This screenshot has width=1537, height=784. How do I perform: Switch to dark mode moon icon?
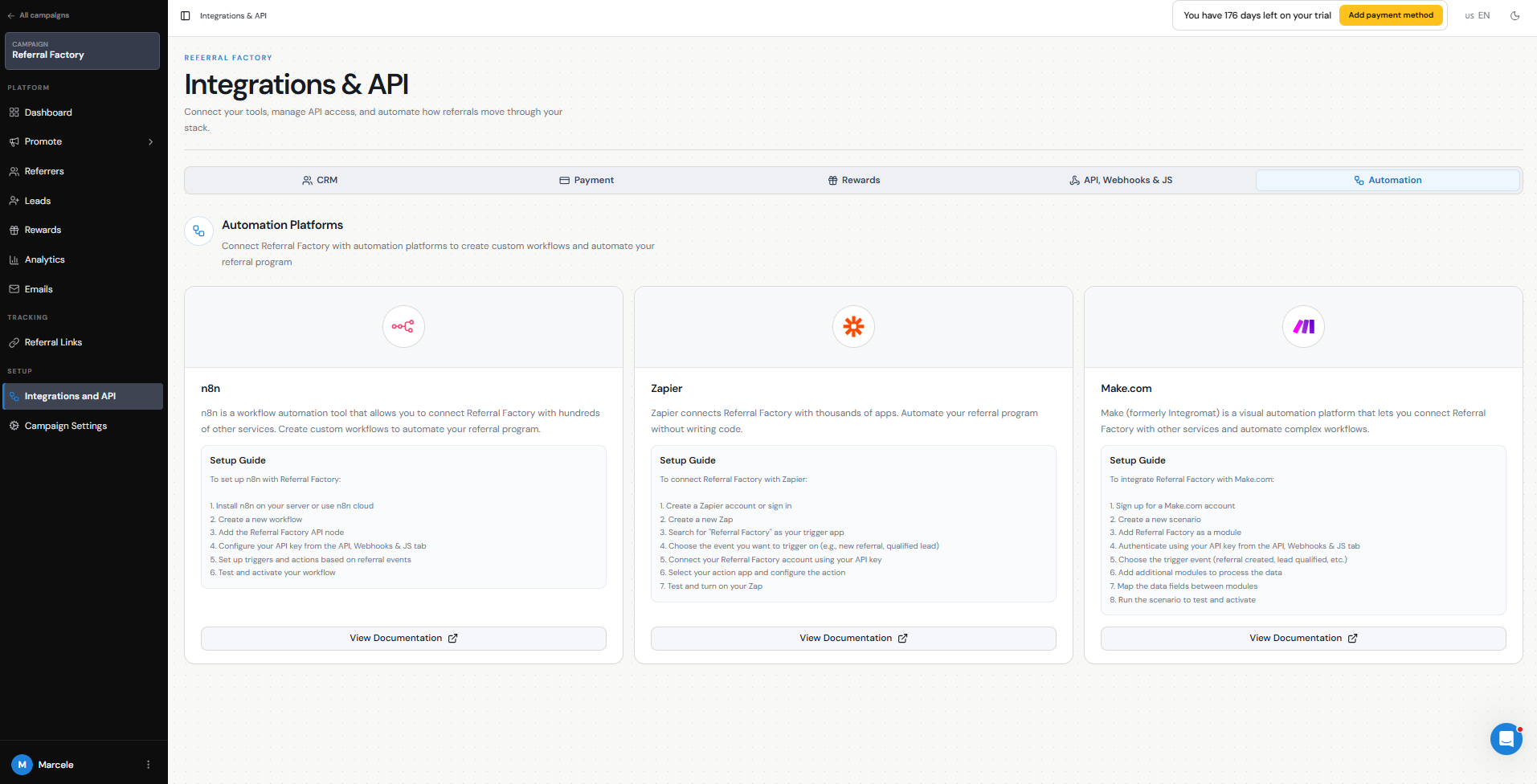[1515, 15]
